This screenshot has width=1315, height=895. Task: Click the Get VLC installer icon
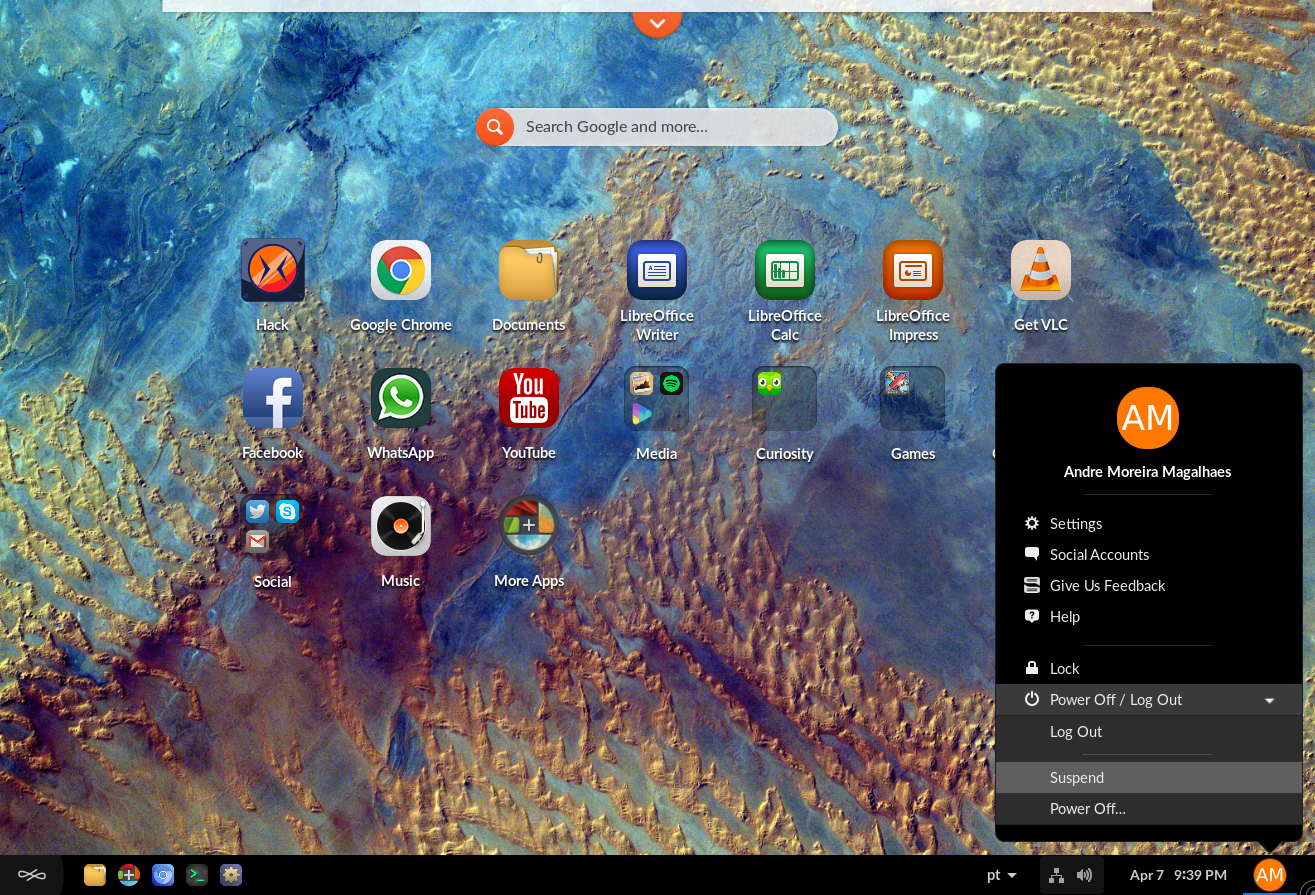[x=1040, y=270]
